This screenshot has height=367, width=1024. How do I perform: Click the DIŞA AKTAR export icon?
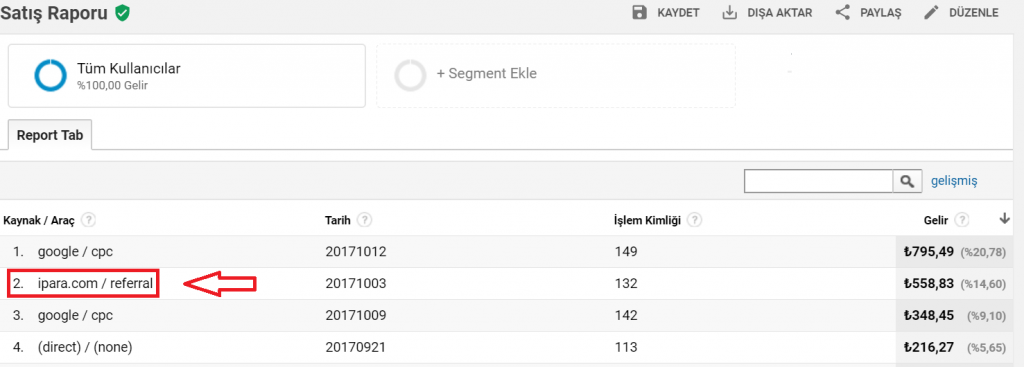729,12
